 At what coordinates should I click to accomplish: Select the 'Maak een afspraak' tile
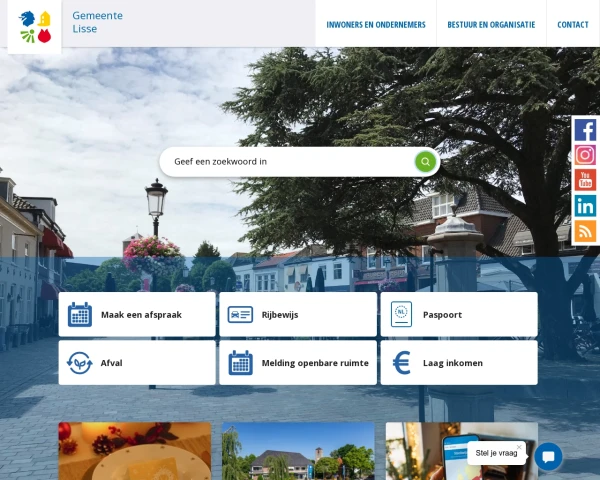pos(137,314)
